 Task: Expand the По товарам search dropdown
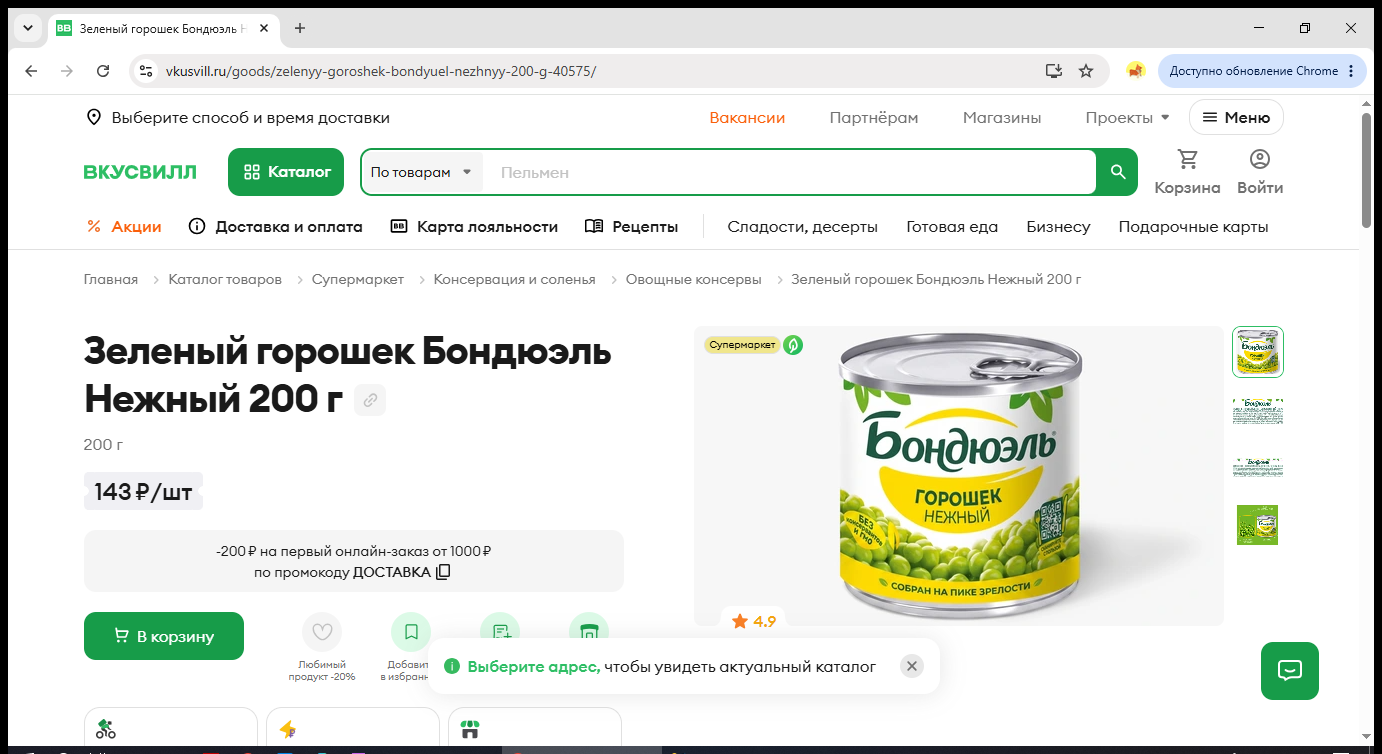click(x=421, y=172)
